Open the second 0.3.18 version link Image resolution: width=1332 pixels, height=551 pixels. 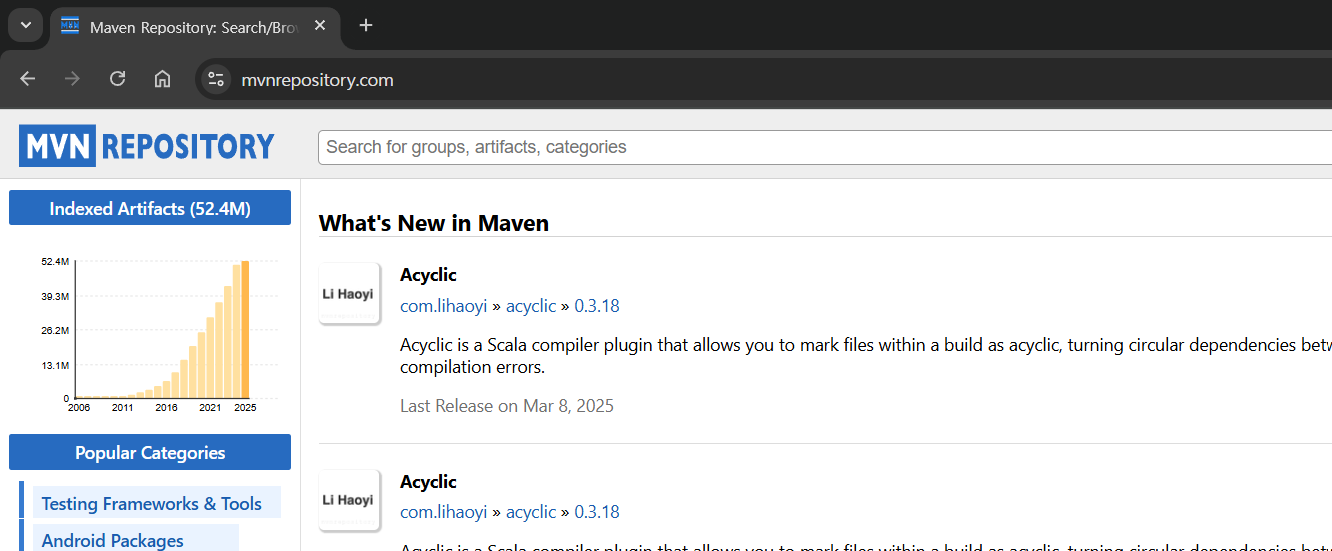[597, 512]
